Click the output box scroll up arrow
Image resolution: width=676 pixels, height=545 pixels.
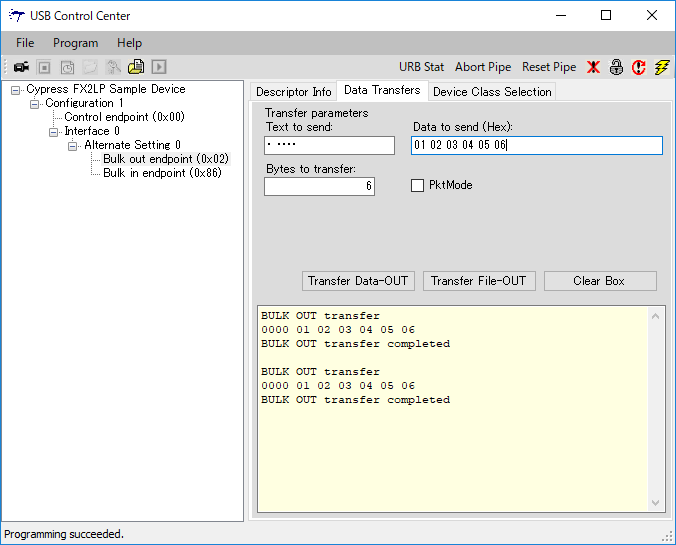tap(655, 316)
